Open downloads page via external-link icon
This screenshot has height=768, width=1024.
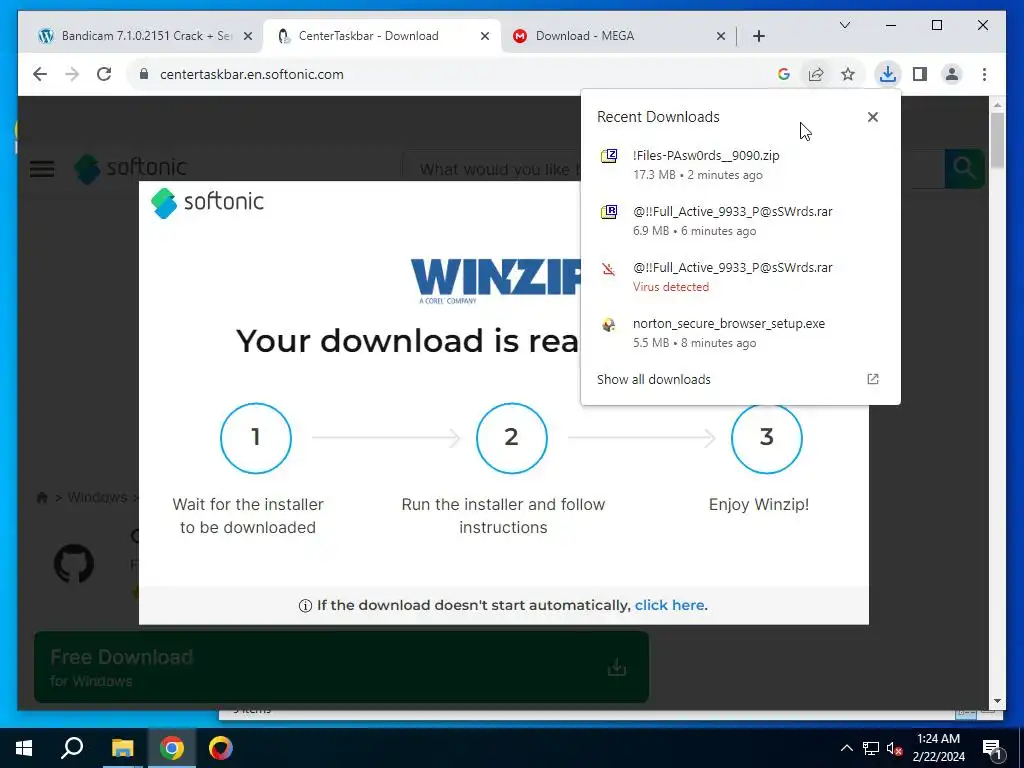point(872,379)
